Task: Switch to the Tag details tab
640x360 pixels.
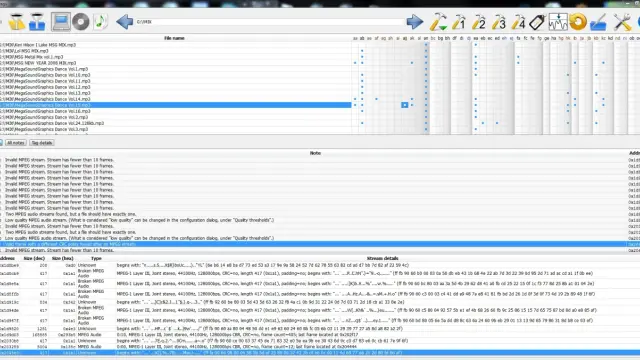Action: [42, 143]
